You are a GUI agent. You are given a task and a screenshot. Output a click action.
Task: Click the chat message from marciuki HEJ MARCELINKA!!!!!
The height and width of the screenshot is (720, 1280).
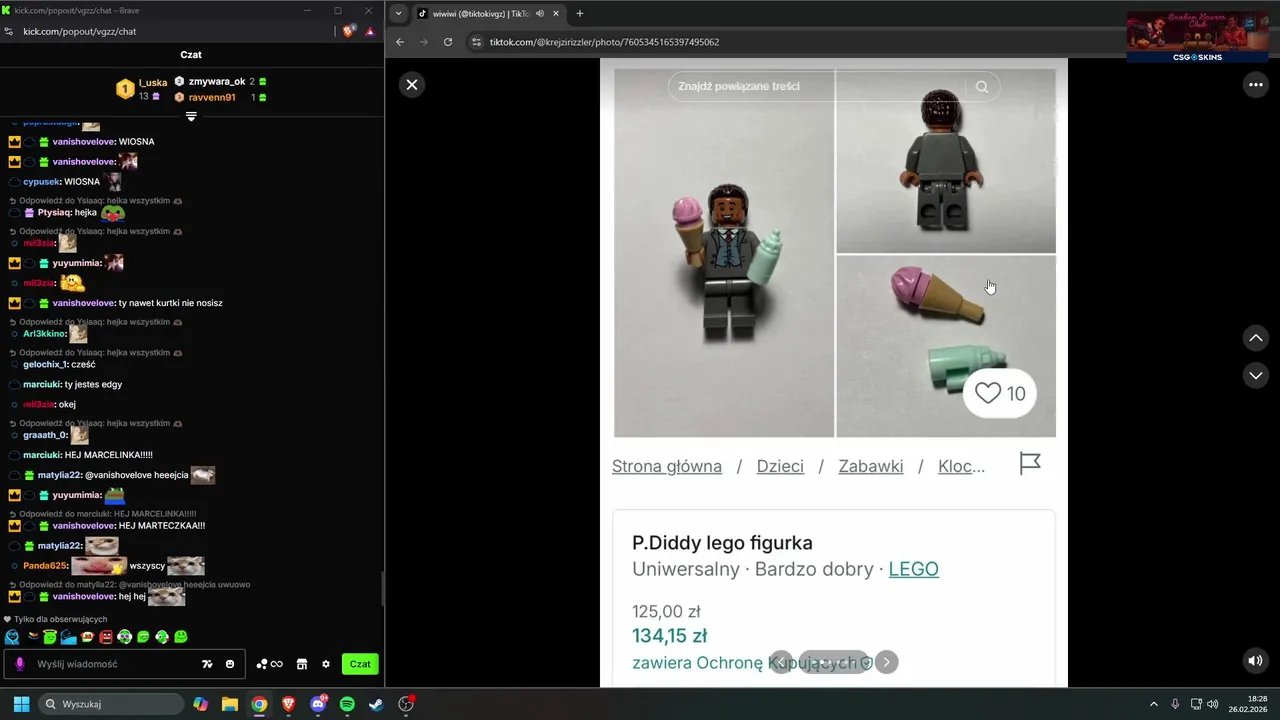(88, 455)
